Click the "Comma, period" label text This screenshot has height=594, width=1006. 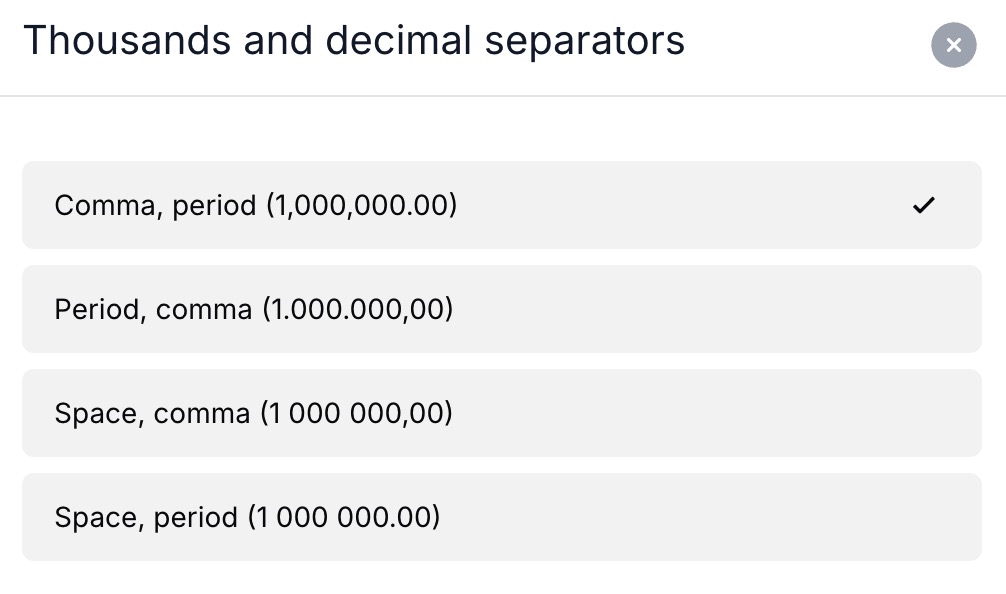click(155, 205)
